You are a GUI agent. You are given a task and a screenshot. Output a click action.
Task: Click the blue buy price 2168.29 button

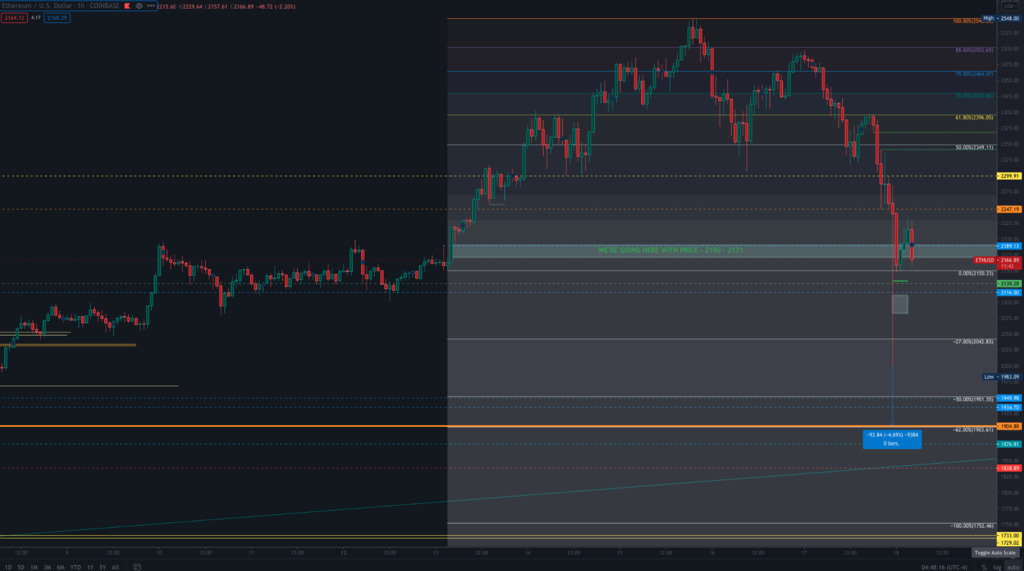[x=55, y=18]
